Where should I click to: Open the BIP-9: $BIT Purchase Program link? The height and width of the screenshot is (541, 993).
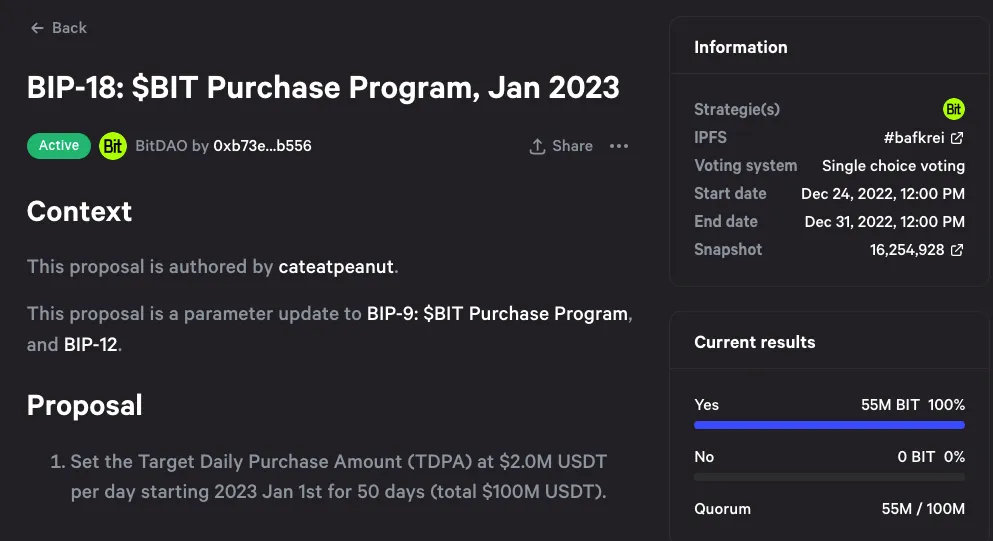point(497,314)
